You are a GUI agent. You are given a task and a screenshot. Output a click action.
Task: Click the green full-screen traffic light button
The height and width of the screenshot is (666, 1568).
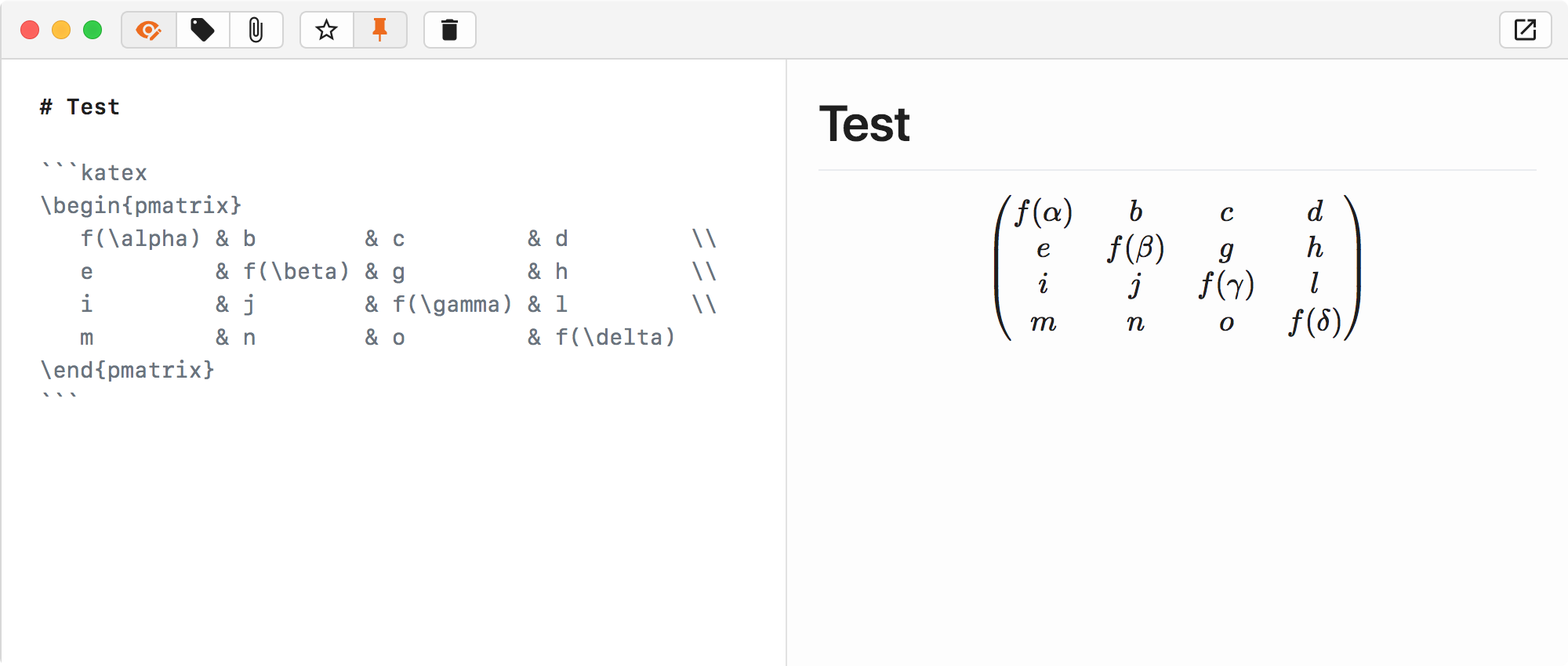click(93, 30)
